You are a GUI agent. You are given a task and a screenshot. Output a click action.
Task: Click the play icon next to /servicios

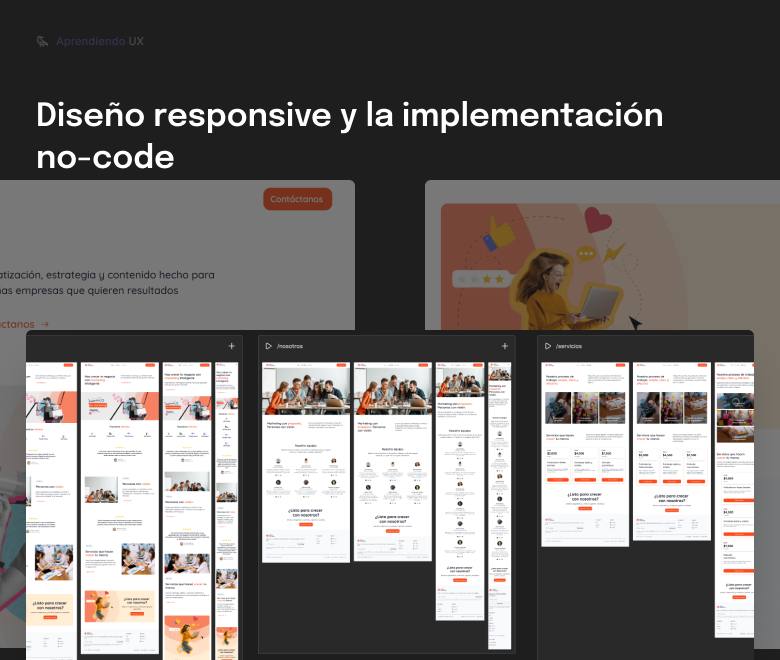(x=547, y=346)
